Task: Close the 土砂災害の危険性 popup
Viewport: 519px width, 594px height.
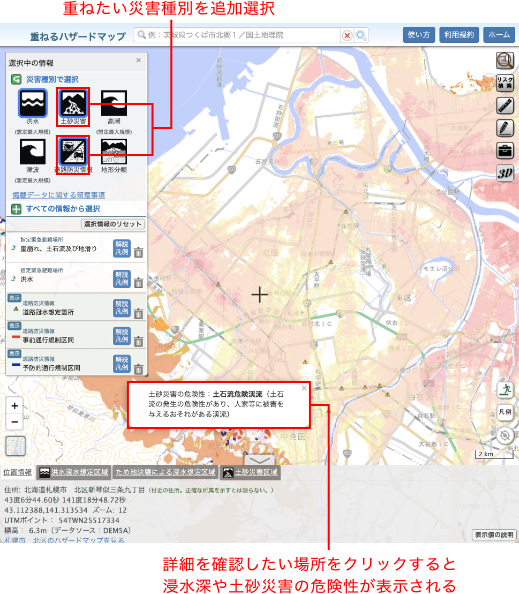Action: pos(304,388)
